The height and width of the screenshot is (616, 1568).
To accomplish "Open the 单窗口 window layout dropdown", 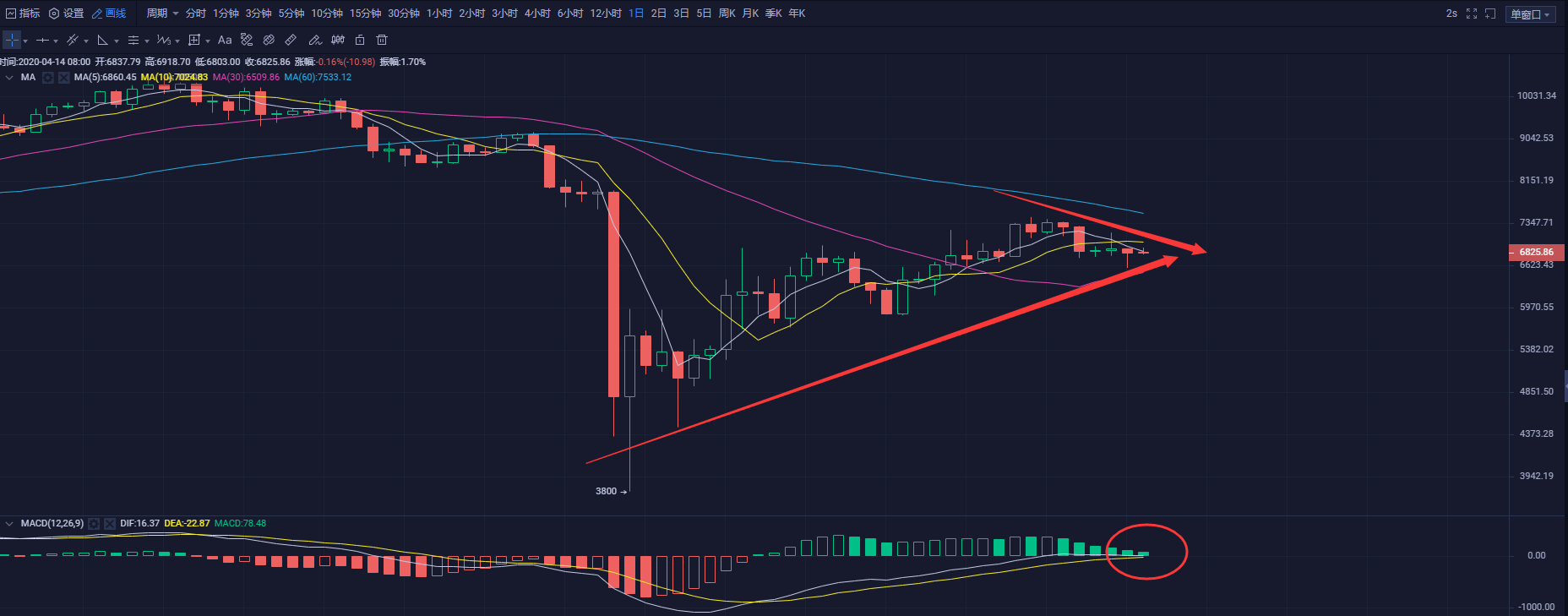I will 1531,14.
